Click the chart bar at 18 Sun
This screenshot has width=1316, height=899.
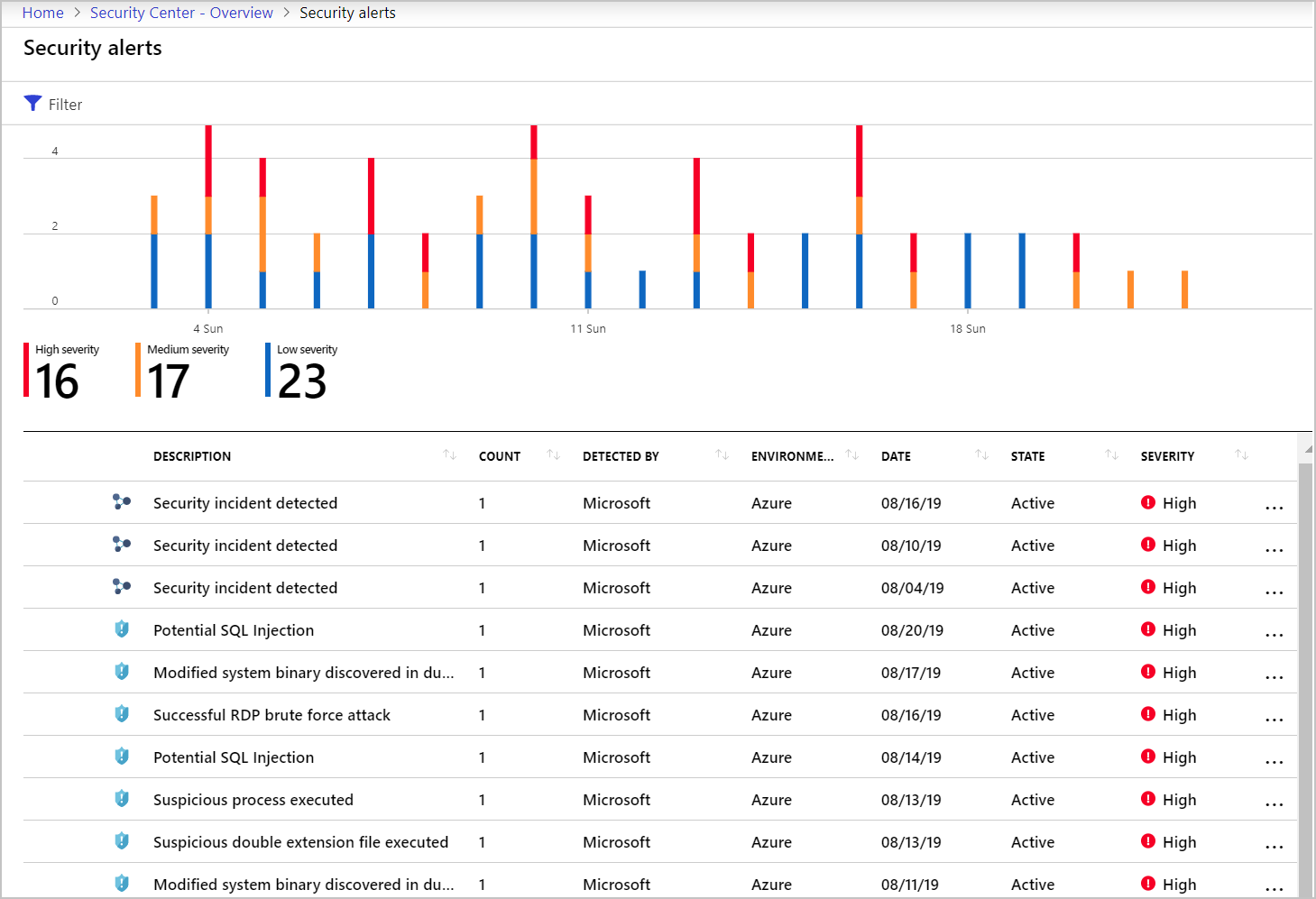pos(968,271)
